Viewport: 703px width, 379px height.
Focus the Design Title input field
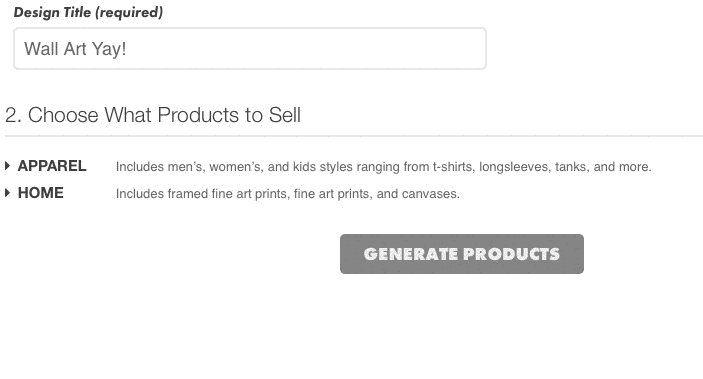point(250,48)
